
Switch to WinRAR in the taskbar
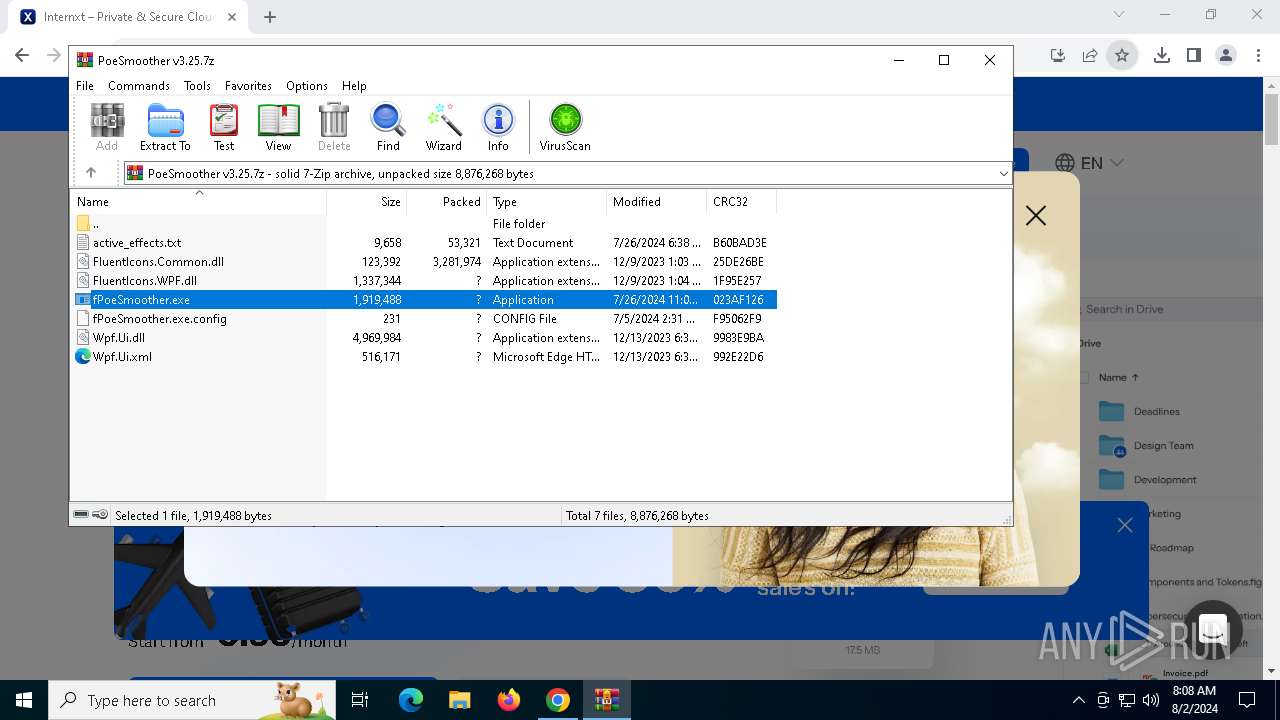(606, 700)
